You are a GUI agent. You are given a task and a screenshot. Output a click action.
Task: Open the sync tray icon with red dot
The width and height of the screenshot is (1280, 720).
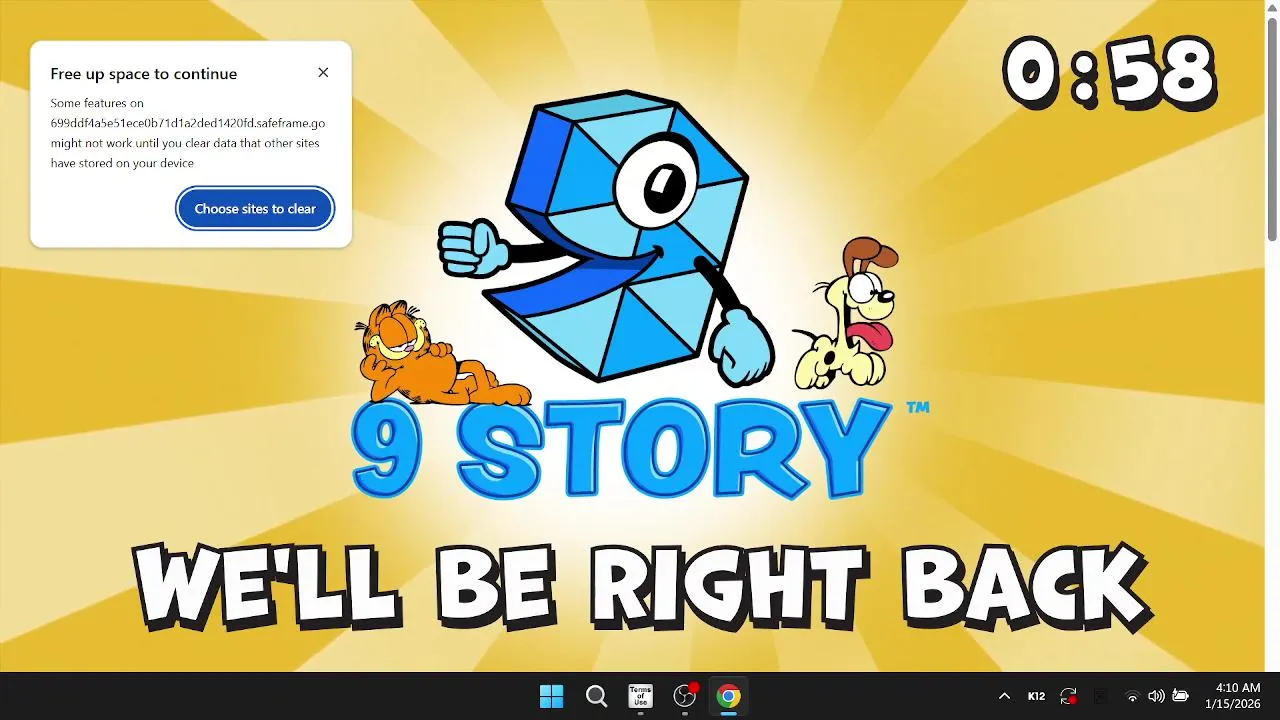1069,696
